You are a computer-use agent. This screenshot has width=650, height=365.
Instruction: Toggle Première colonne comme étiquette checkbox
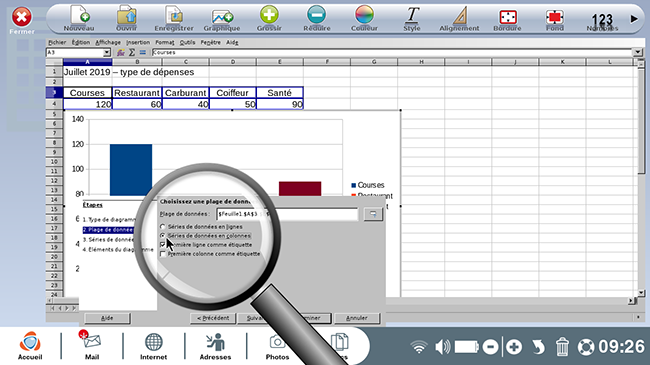162,254
